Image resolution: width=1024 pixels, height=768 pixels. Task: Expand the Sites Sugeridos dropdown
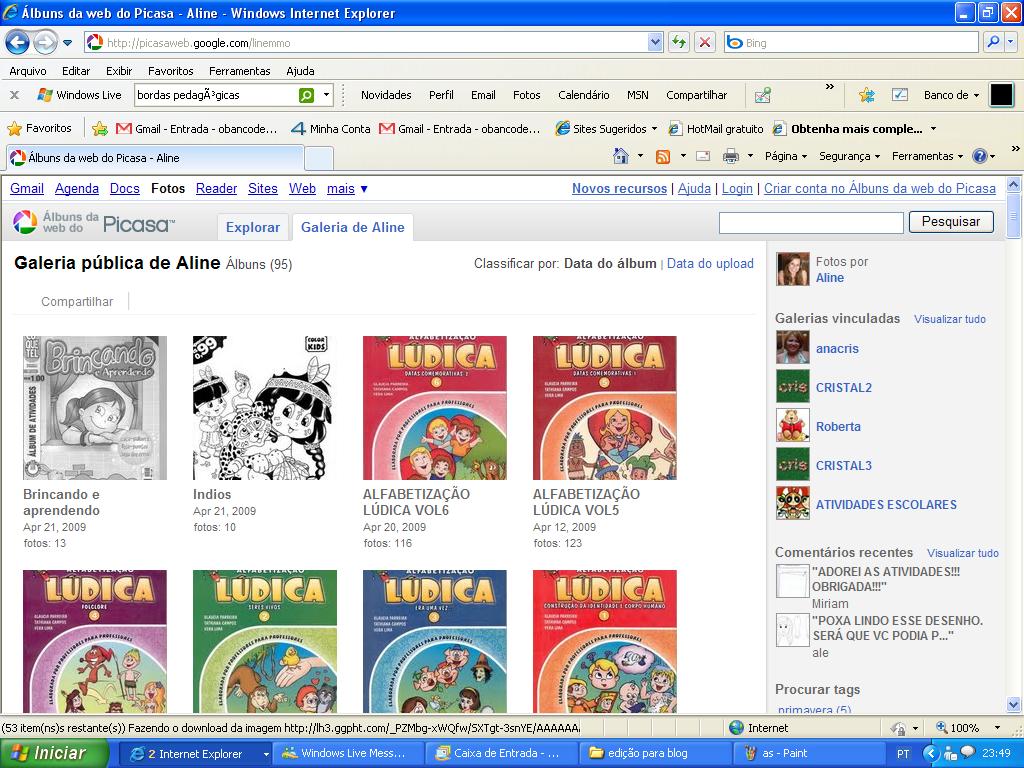coord(654,129)
